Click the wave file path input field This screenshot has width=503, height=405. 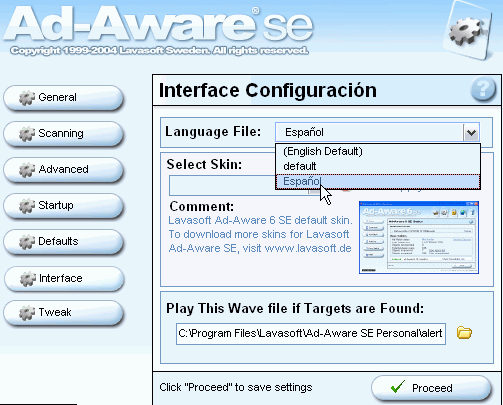(x=311, y=333)
